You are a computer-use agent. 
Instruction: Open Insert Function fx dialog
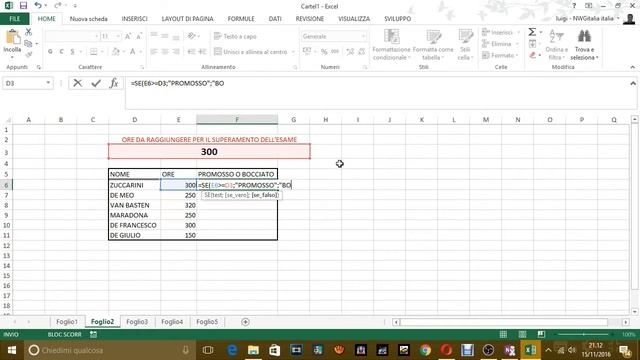point(114,83)
